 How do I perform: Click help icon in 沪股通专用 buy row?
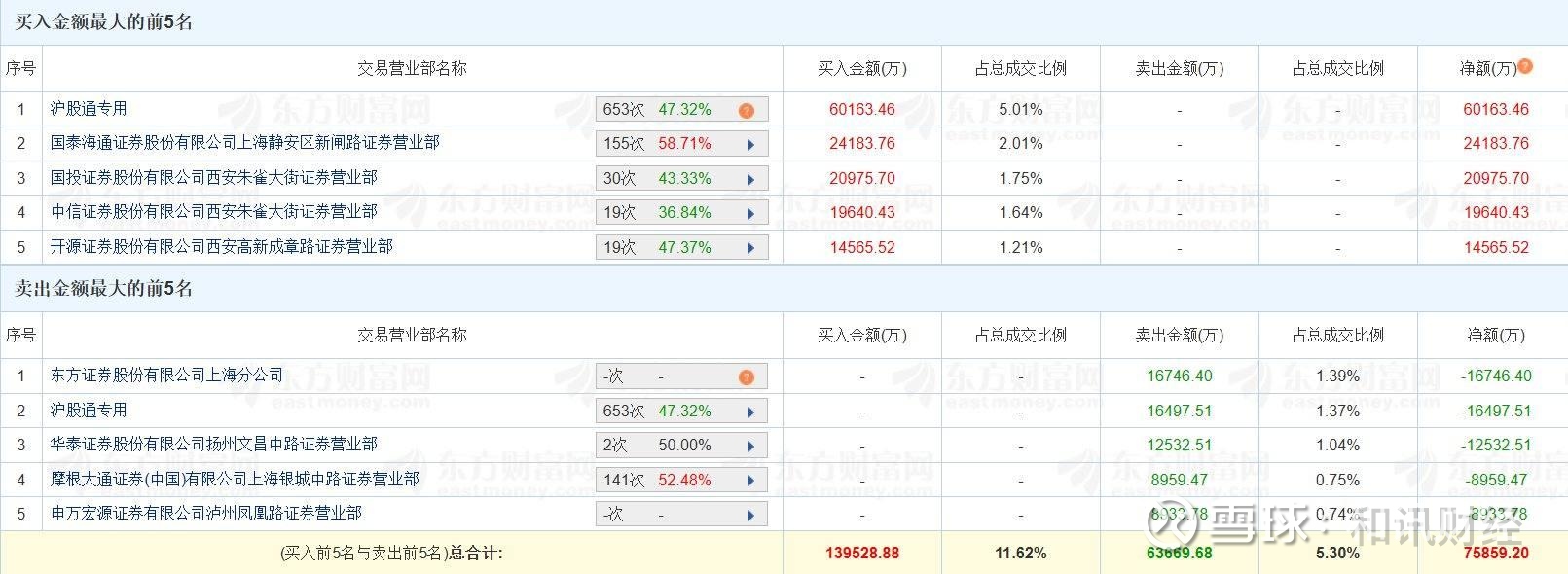(x=747, y=111)
